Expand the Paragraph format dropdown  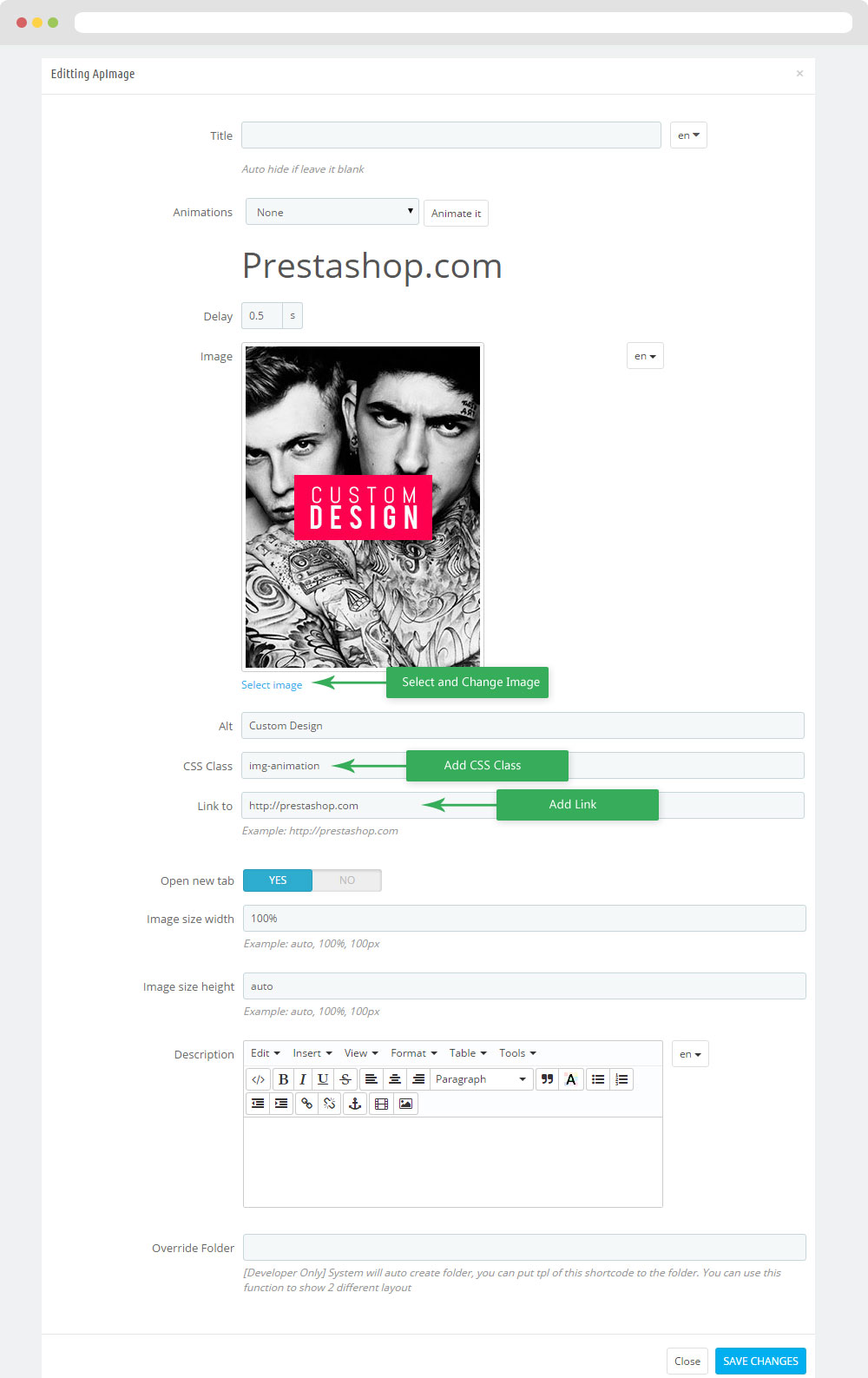tap(481, 1079)
